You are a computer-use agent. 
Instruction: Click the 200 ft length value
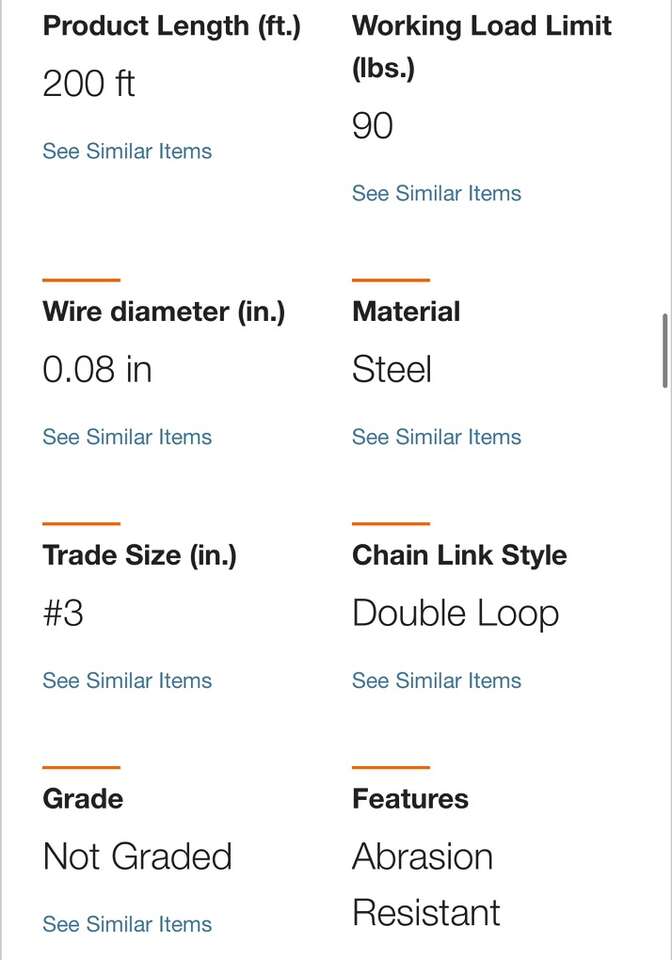pyautogui.click(x=88, y=84)
